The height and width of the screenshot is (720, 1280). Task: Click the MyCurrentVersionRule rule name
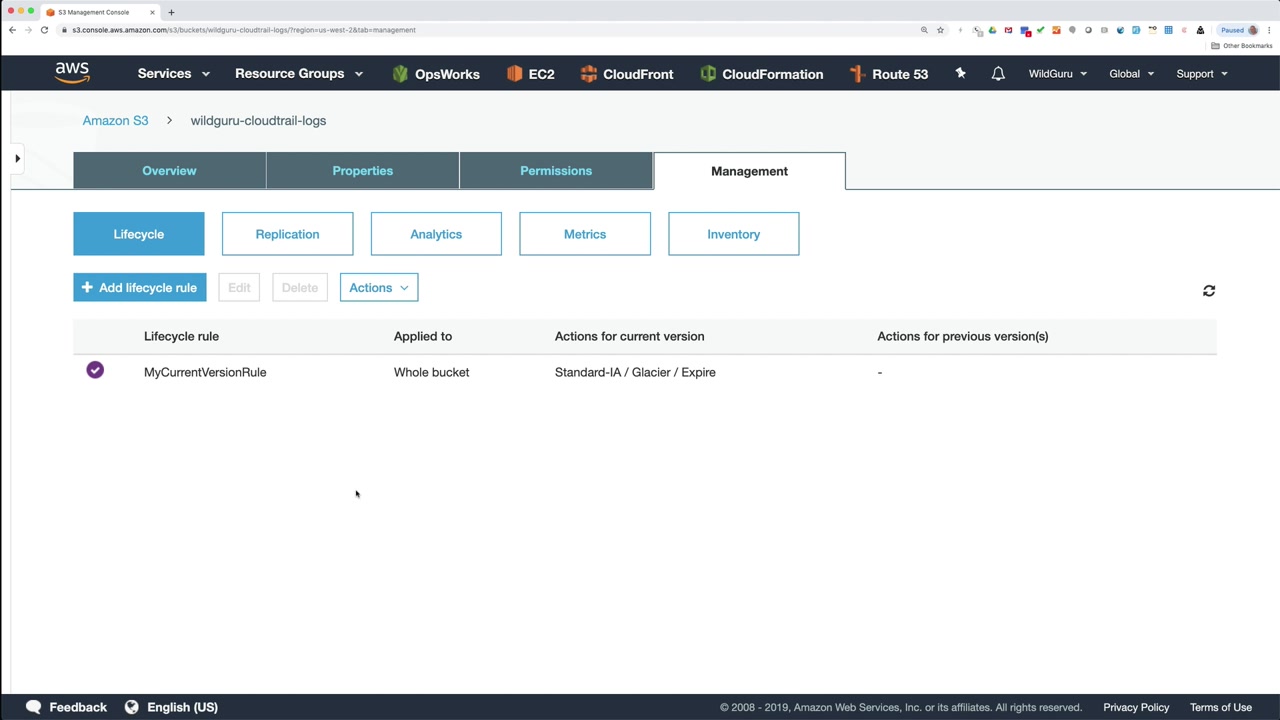point(205,372)
